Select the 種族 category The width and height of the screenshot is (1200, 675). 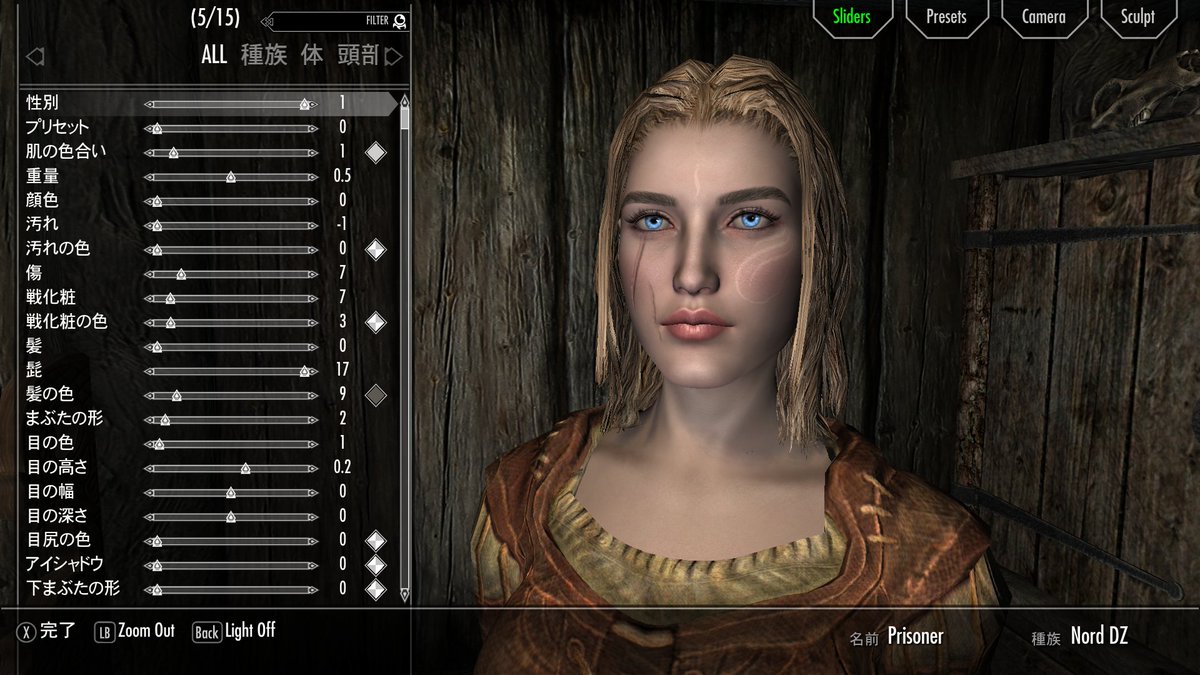263,55
